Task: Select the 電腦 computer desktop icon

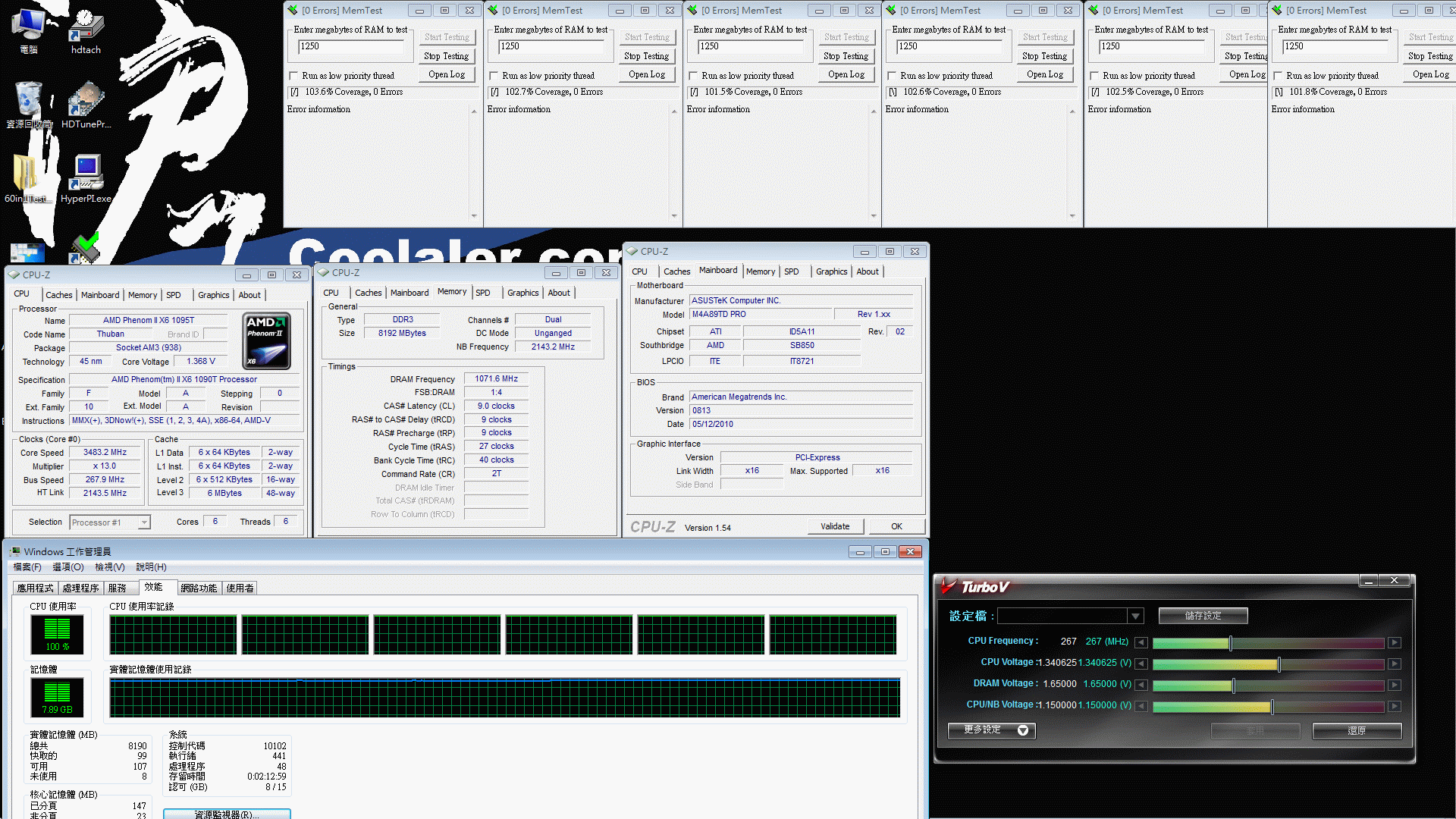Action: [29, 30]
